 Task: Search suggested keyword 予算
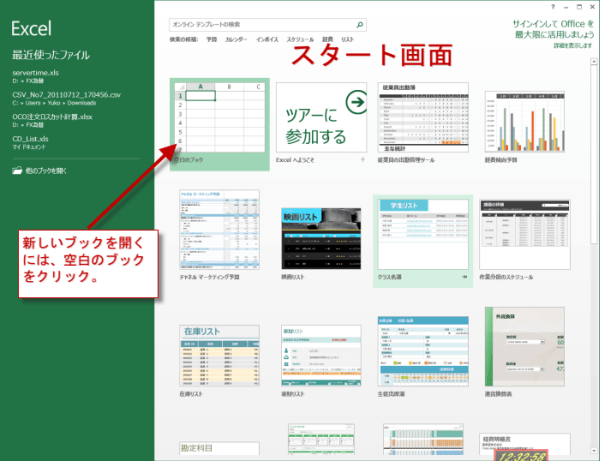pyautogui.click(x=212, y=39)
